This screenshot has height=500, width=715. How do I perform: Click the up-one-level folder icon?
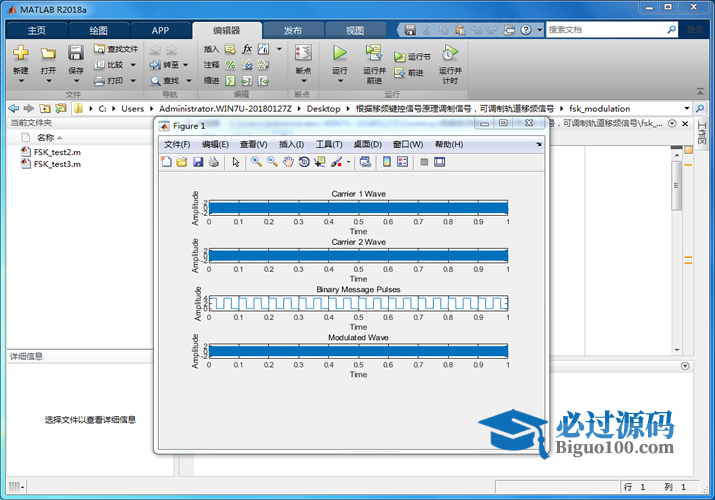pos(45,108)
